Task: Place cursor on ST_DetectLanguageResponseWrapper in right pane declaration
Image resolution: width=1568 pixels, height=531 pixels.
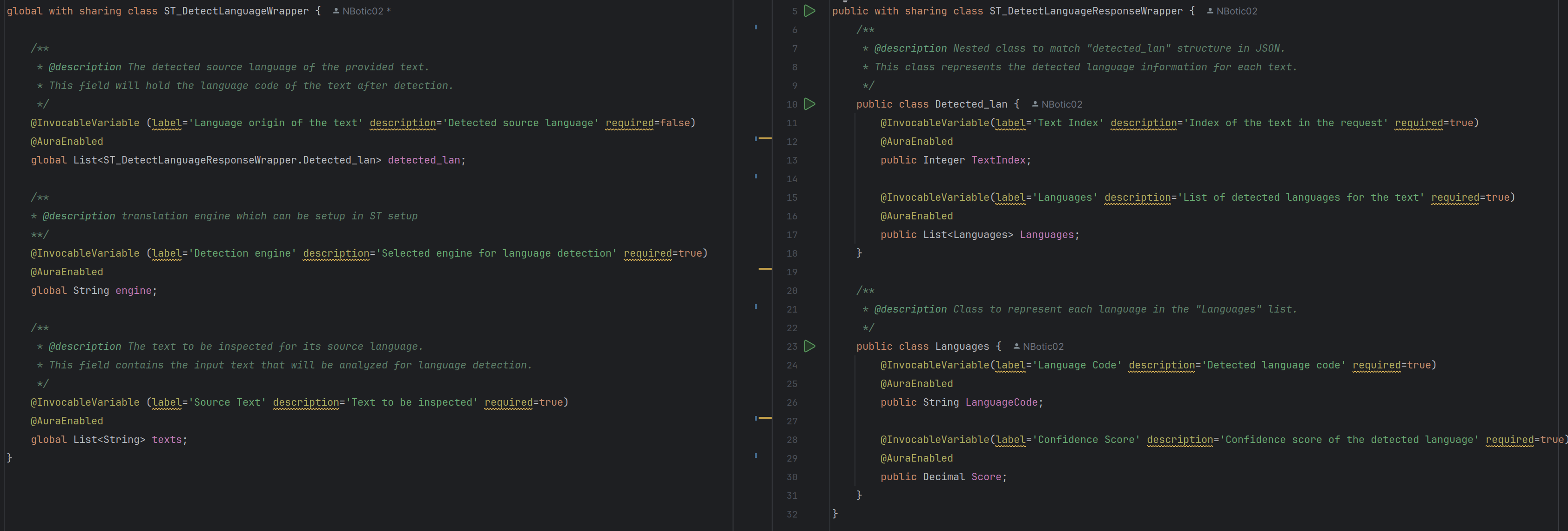Action: pos(1086,11)
